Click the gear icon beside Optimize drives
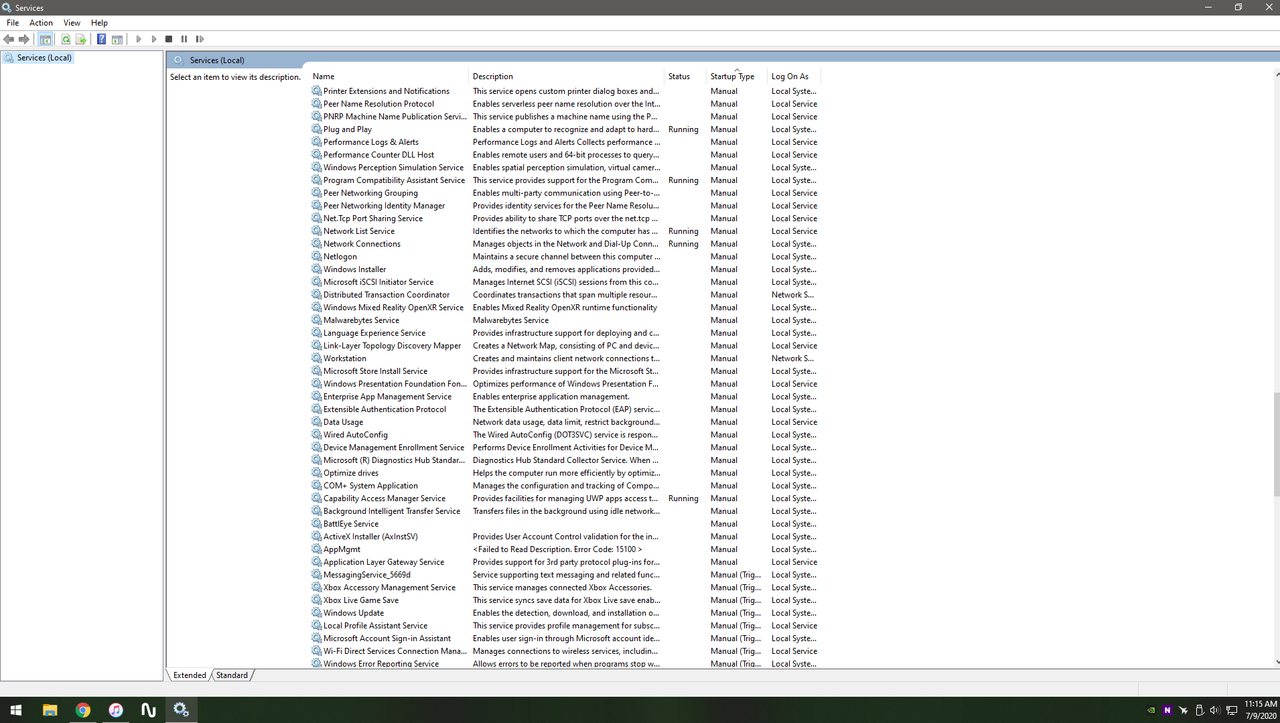Screen dimensions: 1280x723 [317, 473]
